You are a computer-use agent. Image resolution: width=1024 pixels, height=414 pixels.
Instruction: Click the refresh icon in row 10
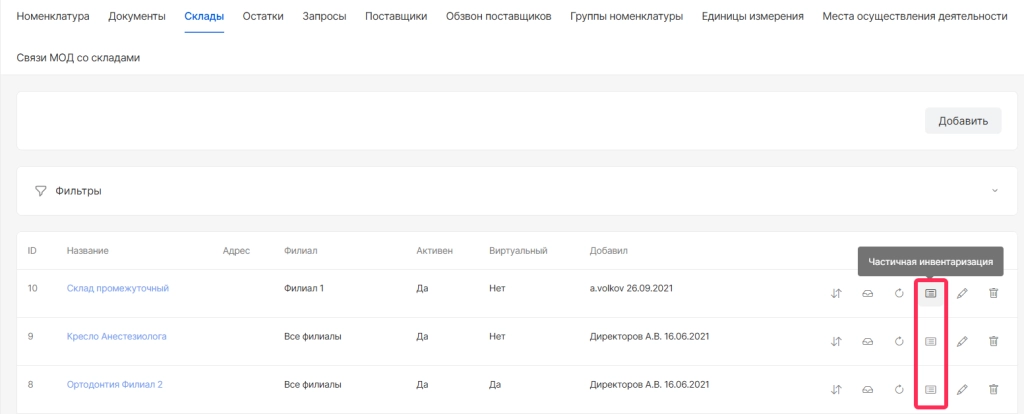[x=899, y=293]
